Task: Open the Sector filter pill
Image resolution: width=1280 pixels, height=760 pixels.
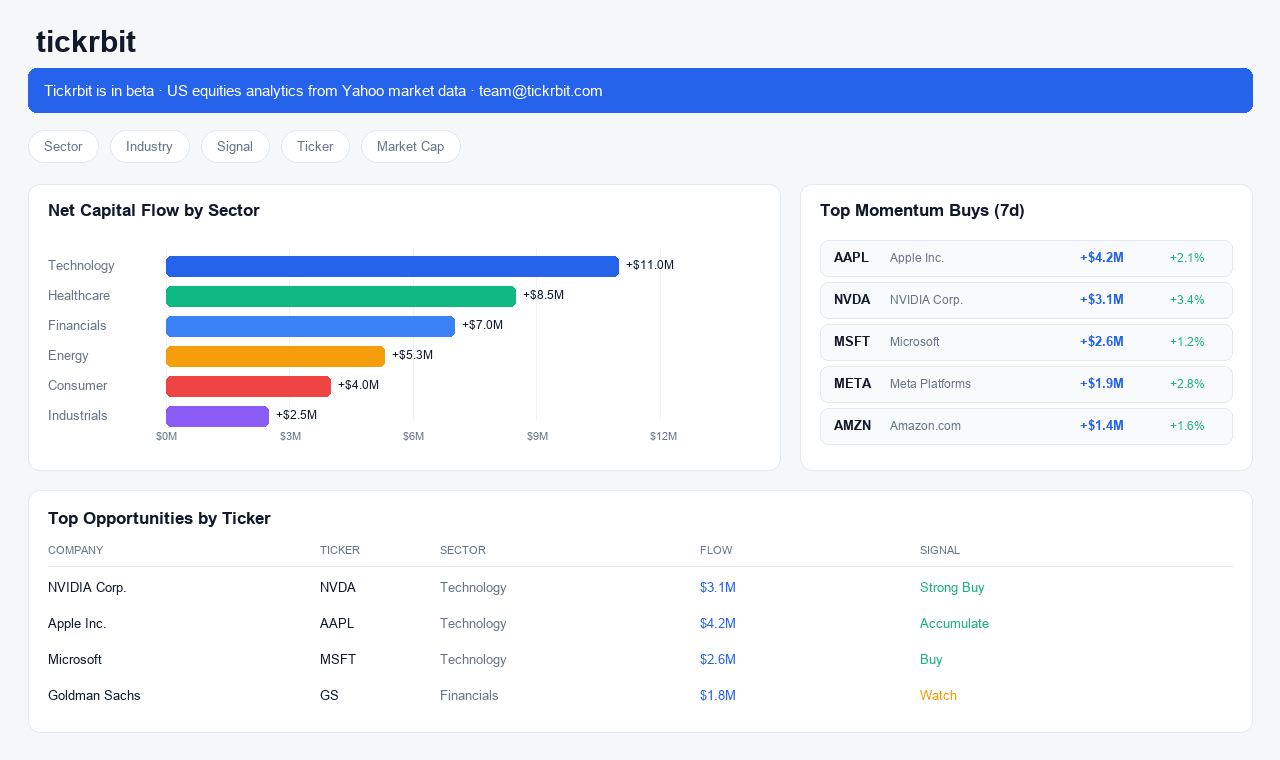Action: click(63, 146)
